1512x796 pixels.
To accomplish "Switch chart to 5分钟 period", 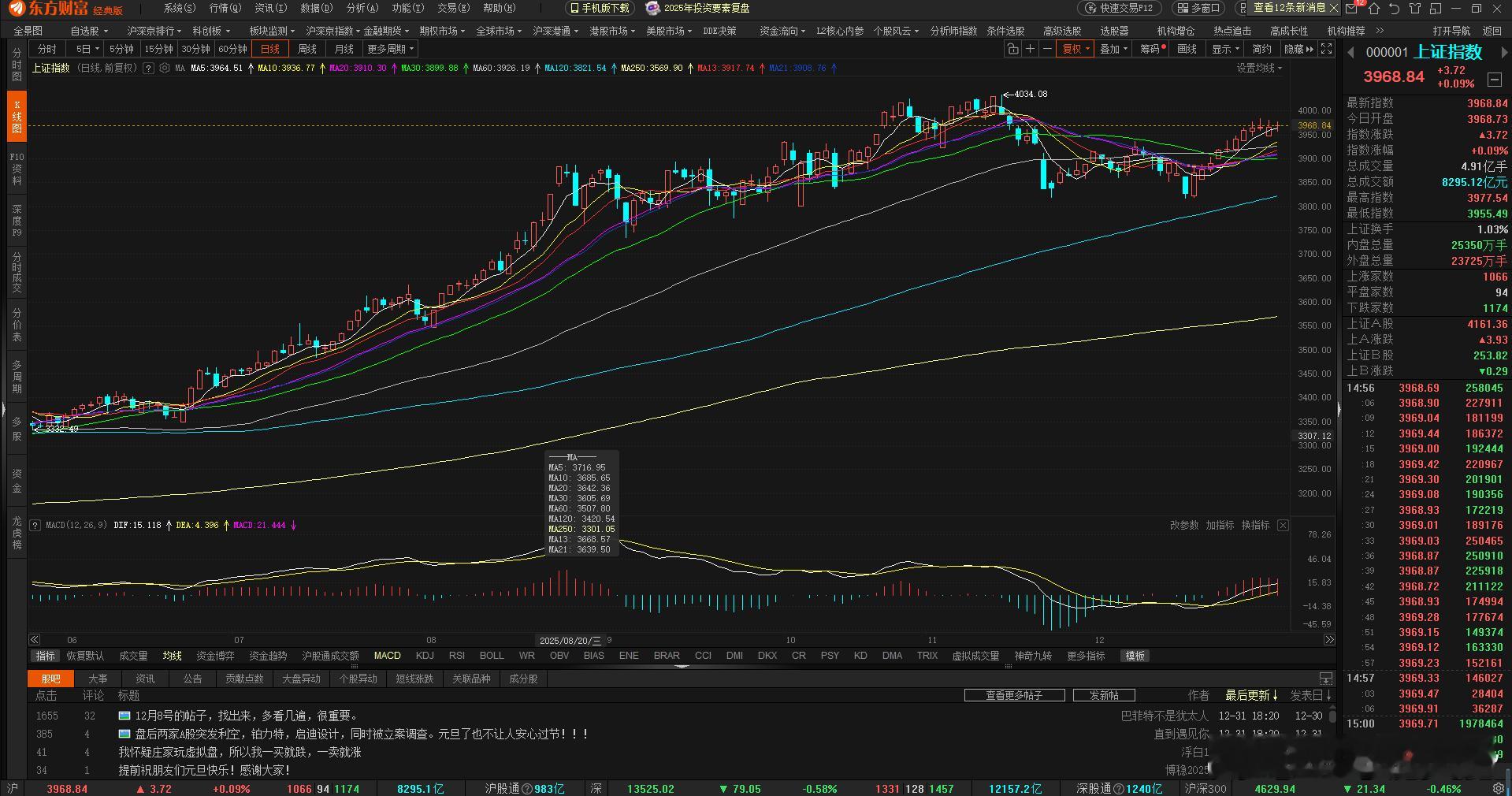I will (x=121, y=49).
